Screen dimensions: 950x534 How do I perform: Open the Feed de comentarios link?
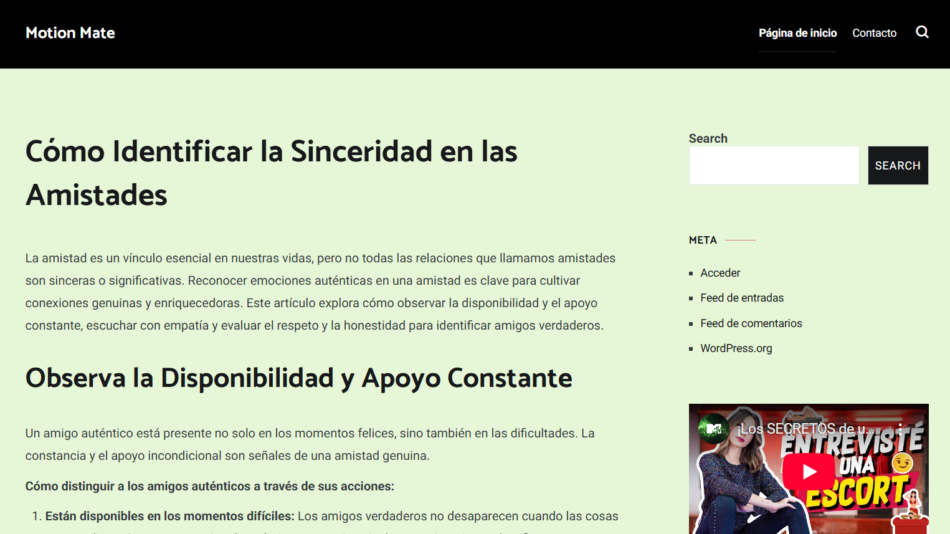coord(750,323)
